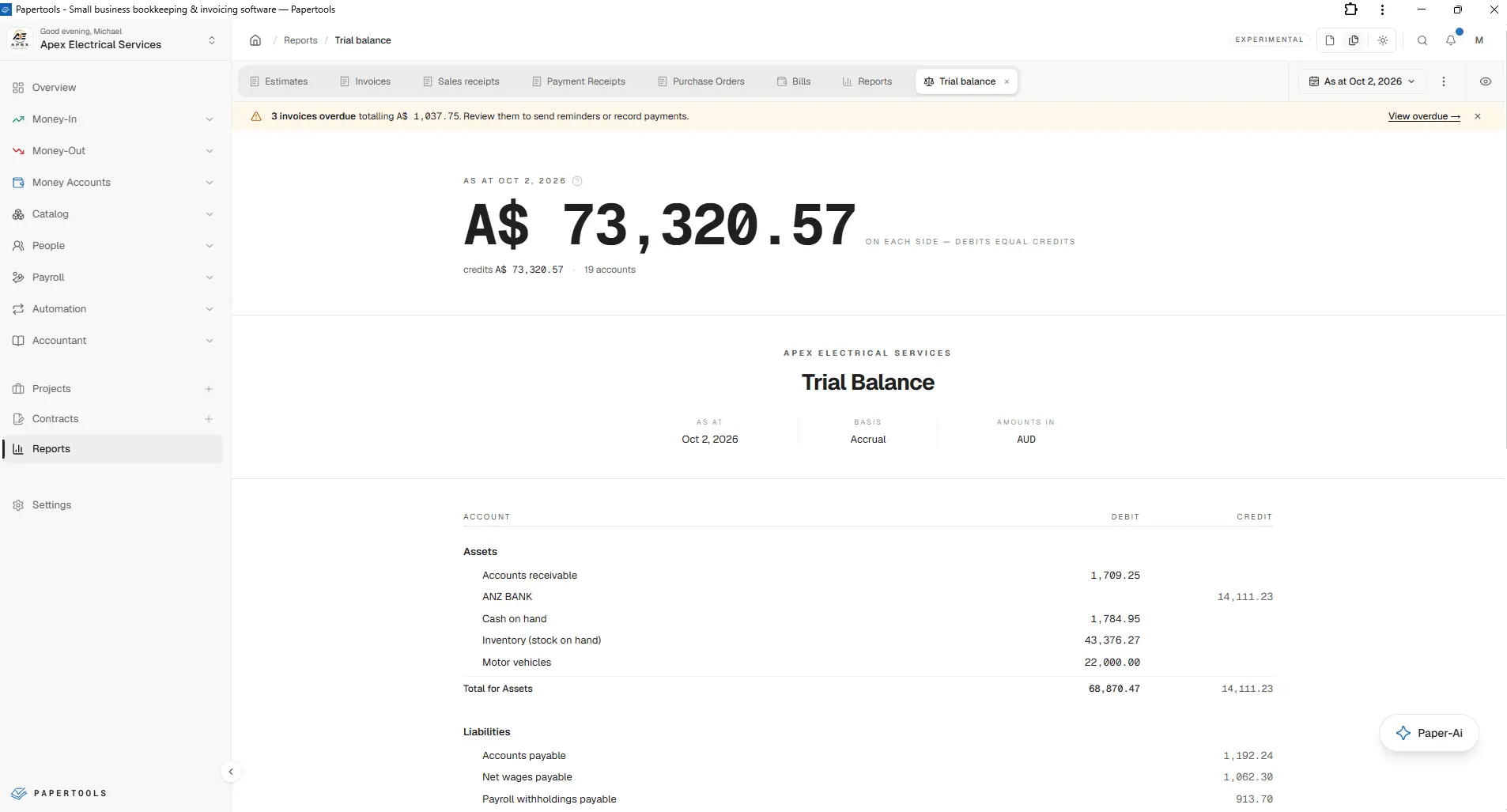Switch company via Apex Electrical Services selector
Screen dimensions: 1507x812
pyautogui.click(x=112, y=40)
